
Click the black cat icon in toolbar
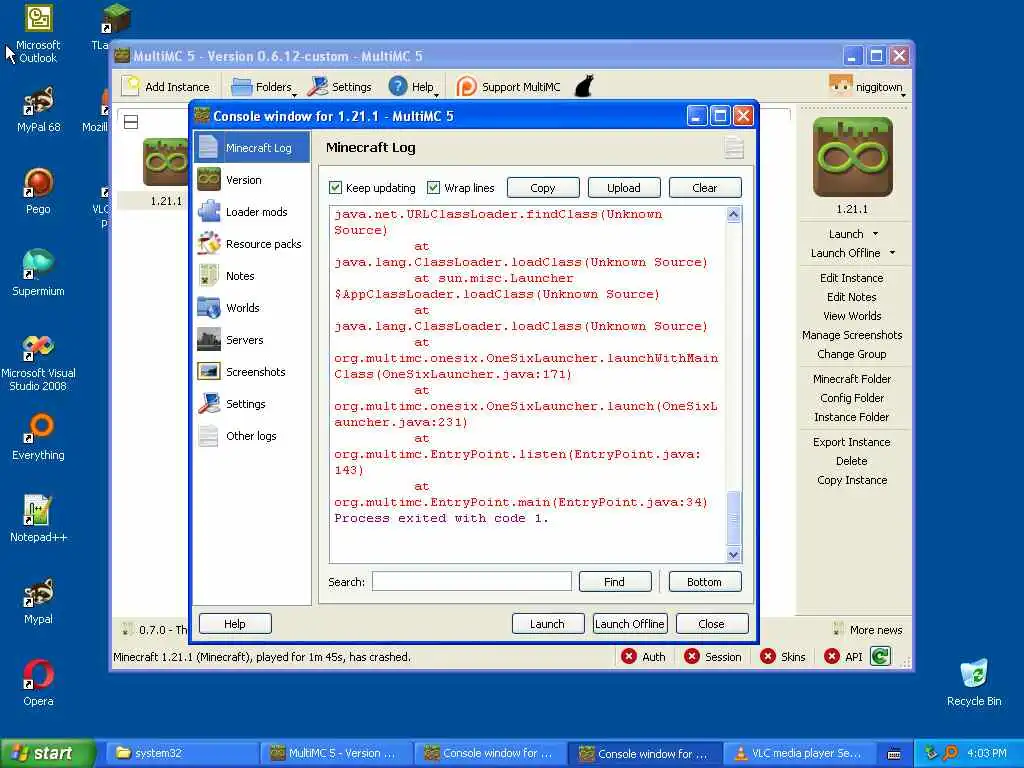[x=584, y=86]
